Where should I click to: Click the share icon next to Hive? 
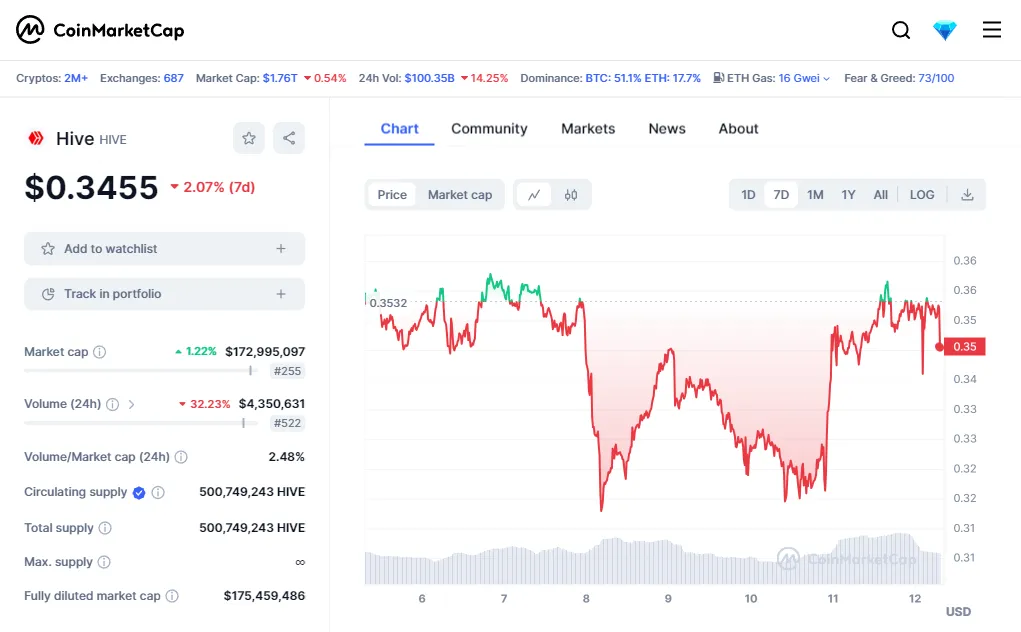(x=289, y=138)
